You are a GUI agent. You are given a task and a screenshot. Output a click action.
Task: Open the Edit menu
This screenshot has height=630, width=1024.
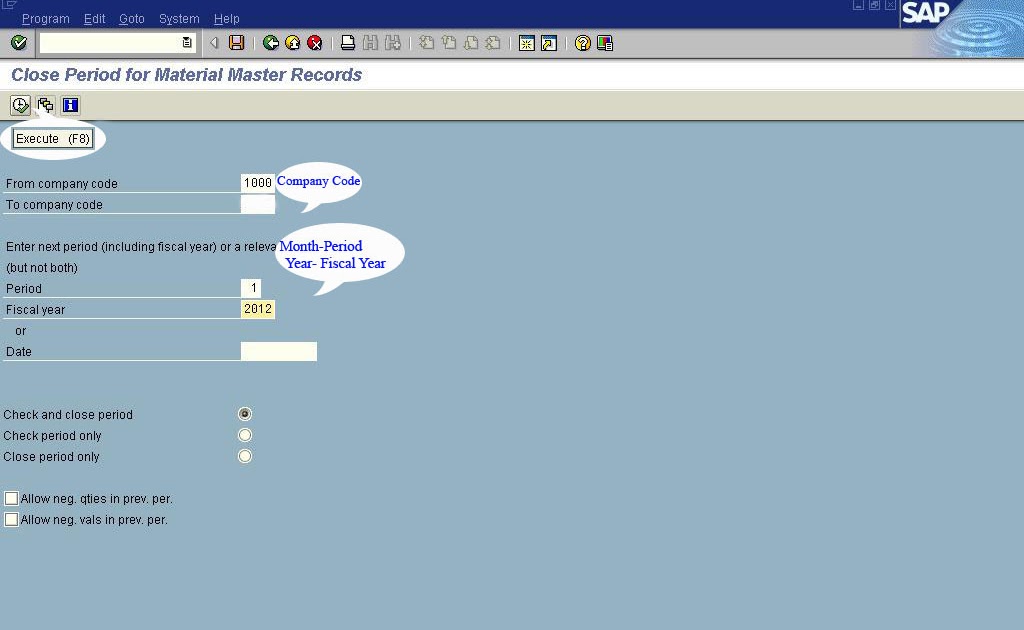coord(95,19)
